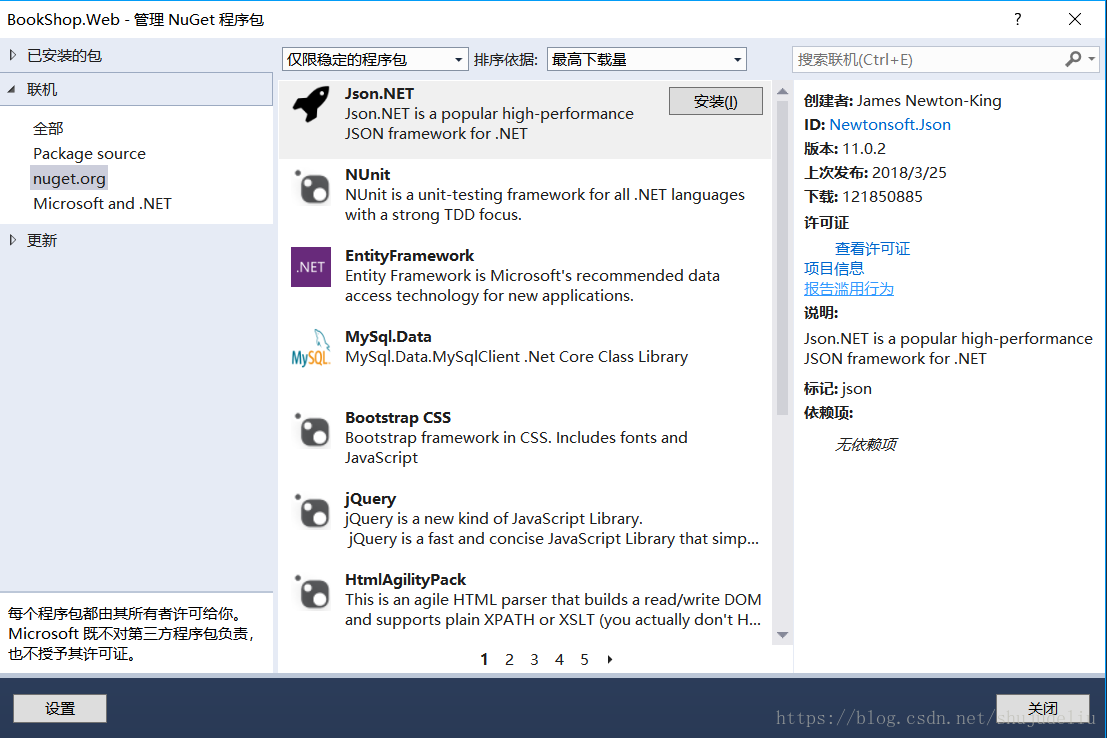Select page 1 in the pager
This screenshot has height=738, width=1107.
[x=484, y=660]
